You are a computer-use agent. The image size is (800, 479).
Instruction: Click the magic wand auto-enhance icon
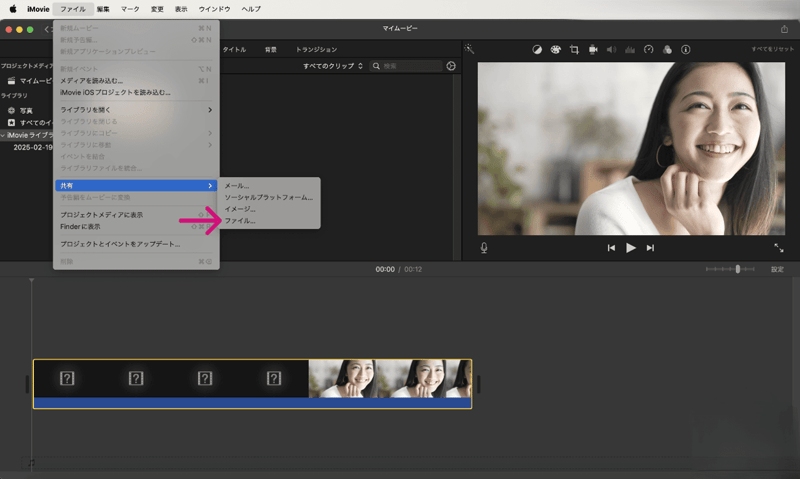click(x=469, y=49)
